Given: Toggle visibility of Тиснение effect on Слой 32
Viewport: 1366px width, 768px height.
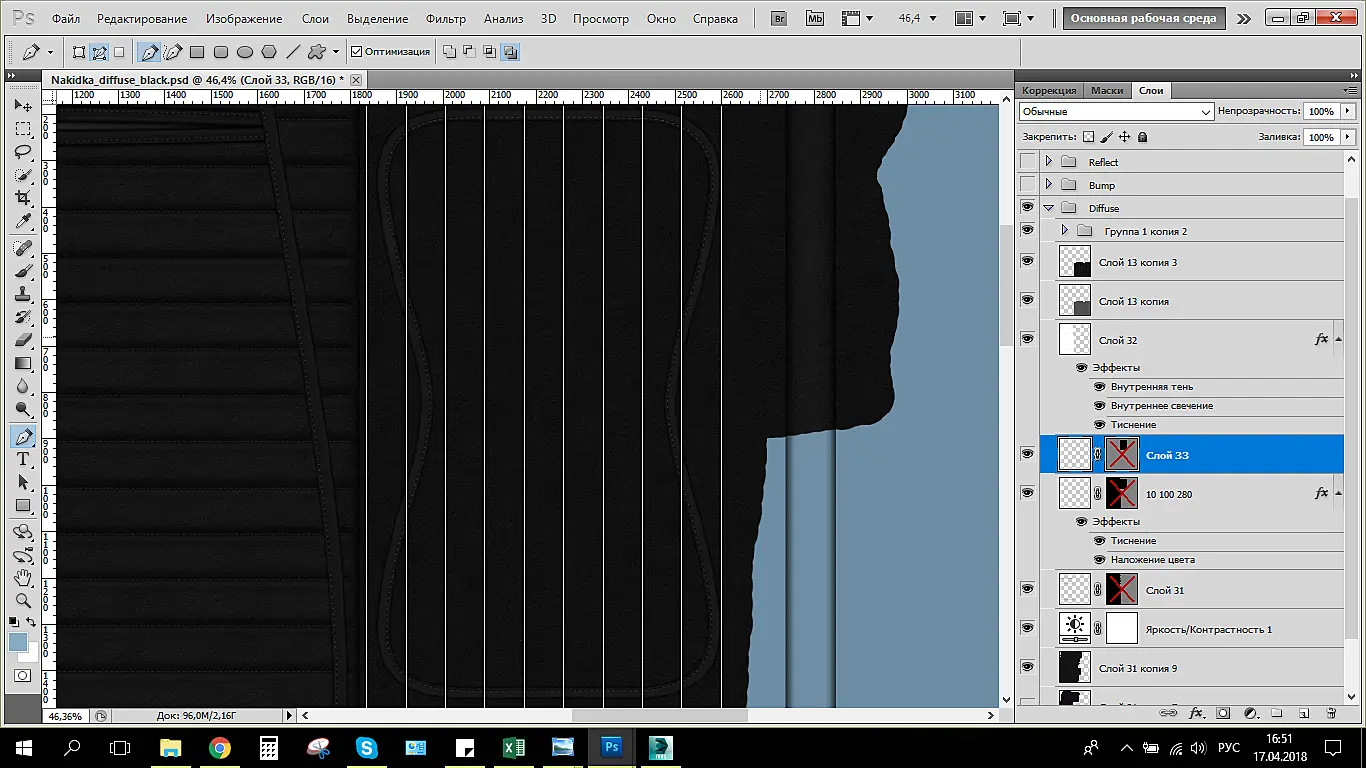Looking at the screenshot, I should click(x=1100, y=425).
